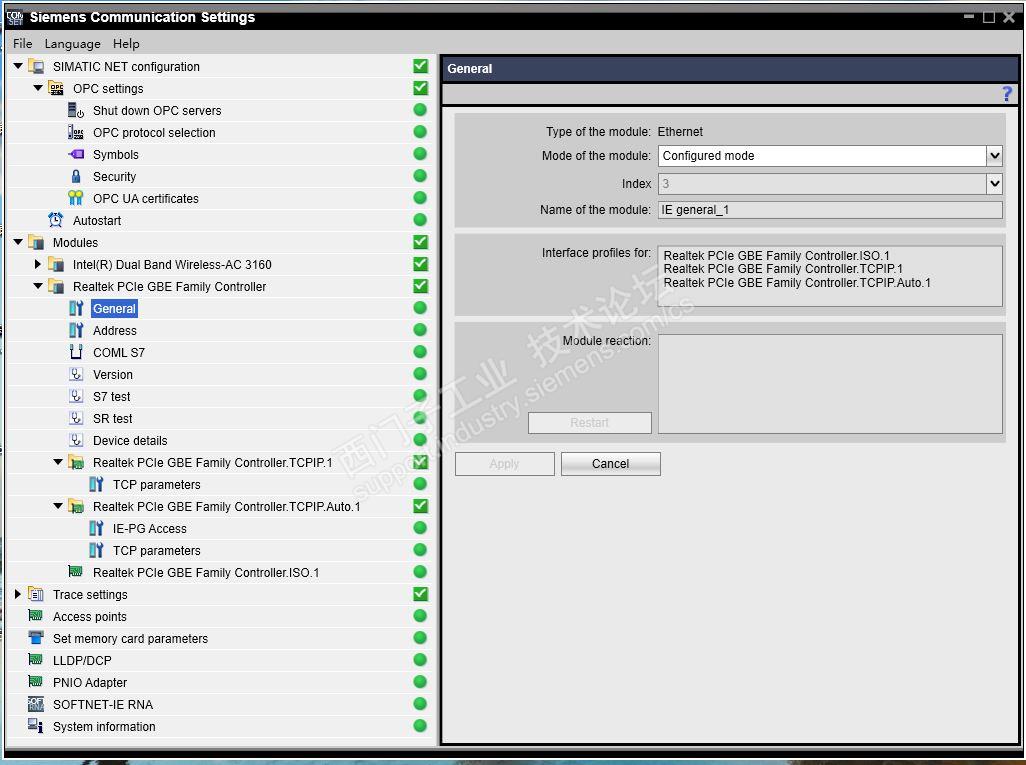Collapse the Modules node

(x=18, y=242)
